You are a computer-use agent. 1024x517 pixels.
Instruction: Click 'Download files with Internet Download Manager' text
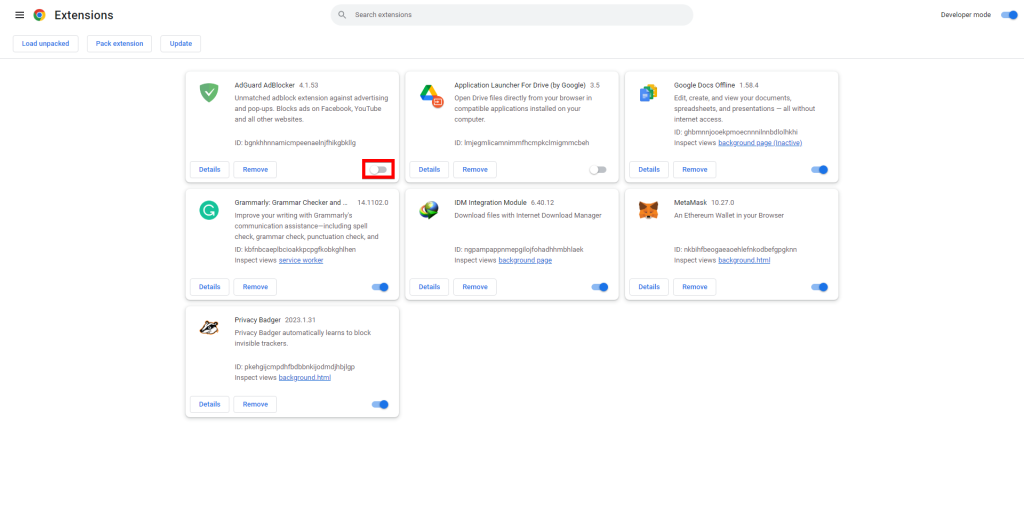(x=528, y=215)
